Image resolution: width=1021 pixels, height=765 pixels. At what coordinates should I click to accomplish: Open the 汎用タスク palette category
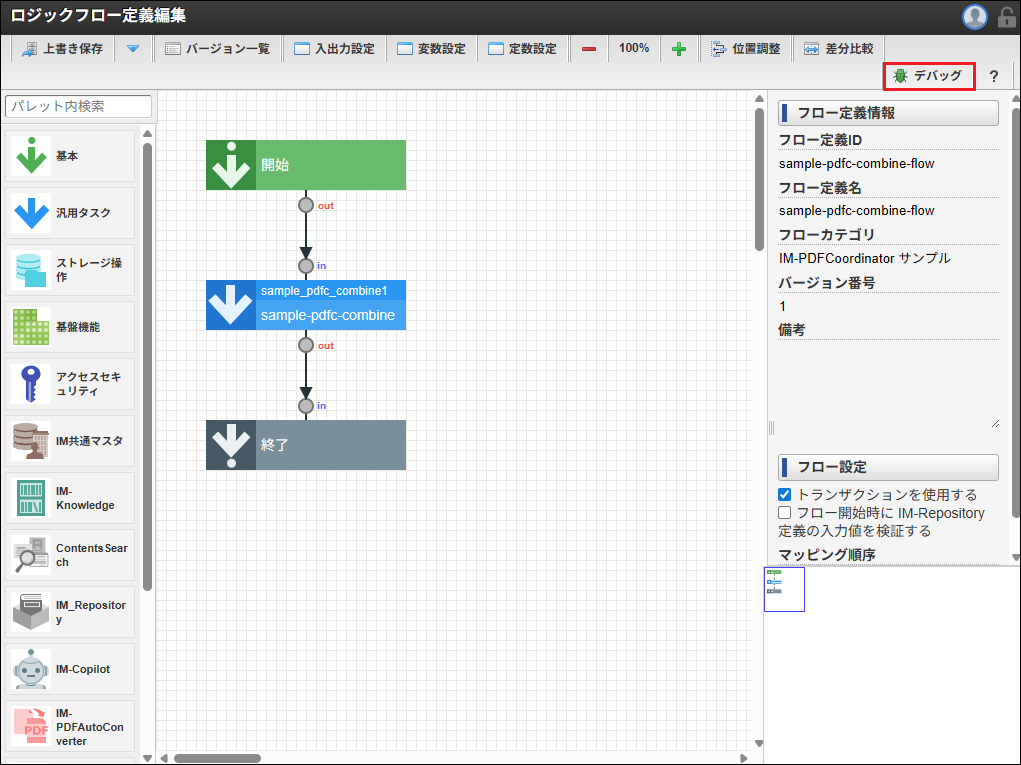click(x=70, y=213)
